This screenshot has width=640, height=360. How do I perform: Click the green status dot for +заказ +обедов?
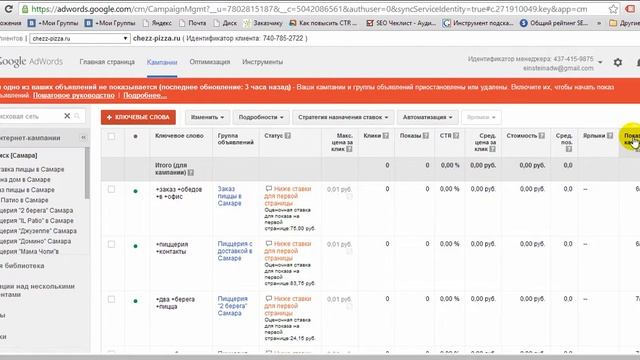point(136,191)
